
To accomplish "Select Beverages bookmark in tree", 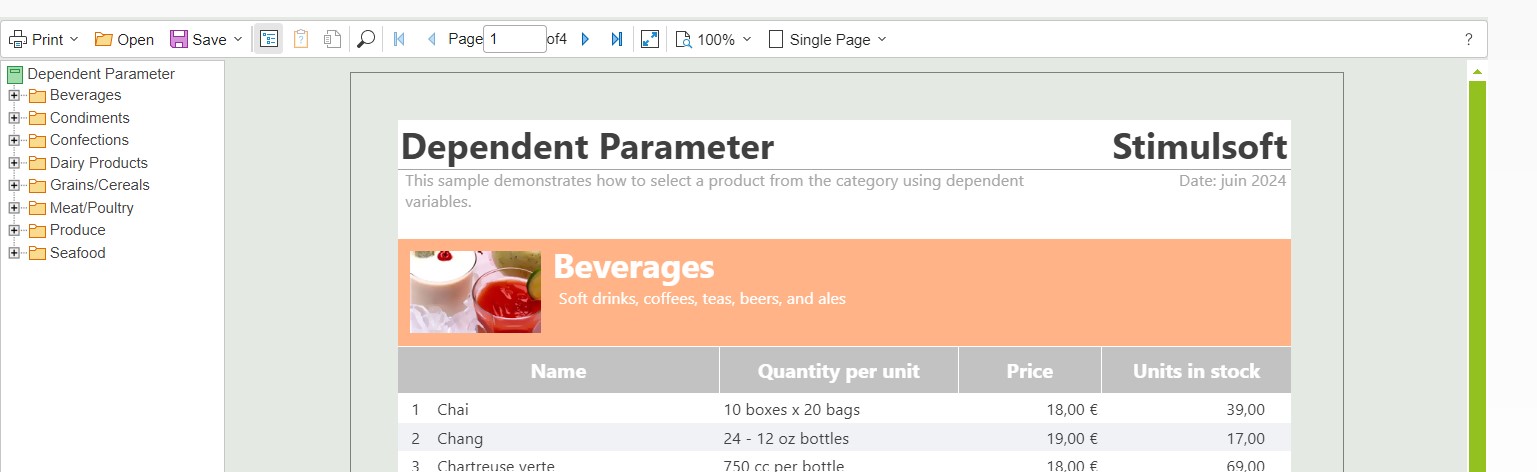I will pos(85,95).
